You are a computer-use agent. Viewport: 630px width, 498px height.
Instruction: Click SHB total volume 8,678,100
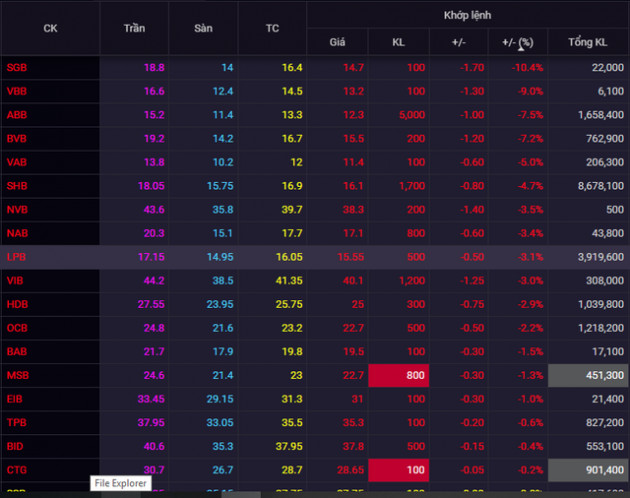(601, 186)
